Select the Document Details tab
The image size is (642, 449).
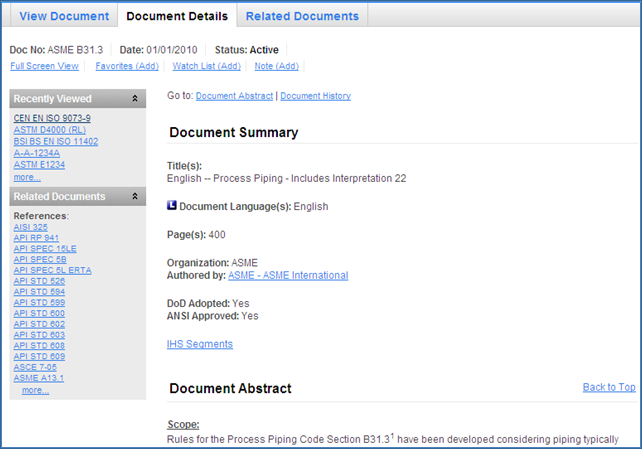177,16
